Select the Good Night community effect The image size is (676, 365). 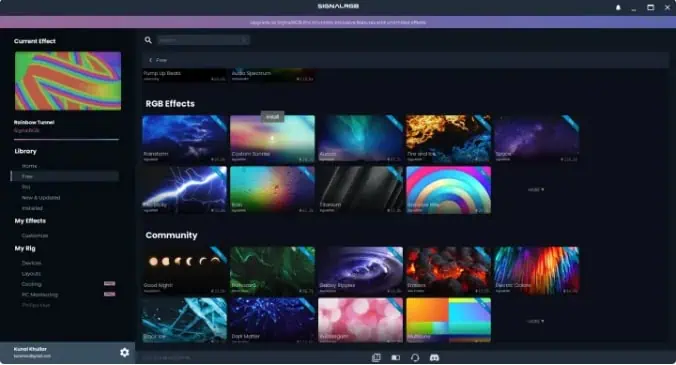(185, 270)
